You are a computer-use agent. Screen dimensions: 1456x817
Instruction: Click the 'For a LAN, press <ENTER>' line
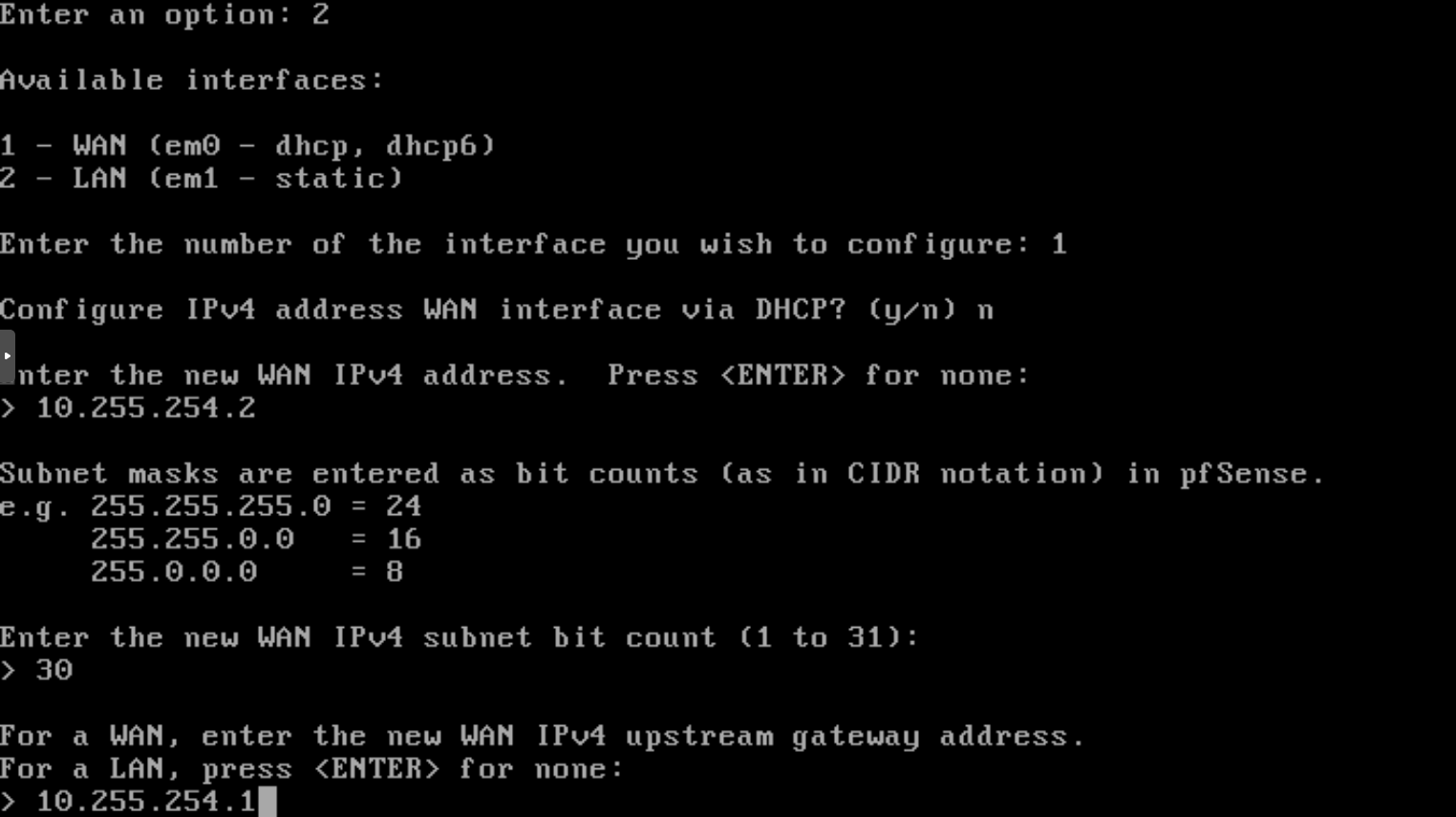tap(220, 769)
